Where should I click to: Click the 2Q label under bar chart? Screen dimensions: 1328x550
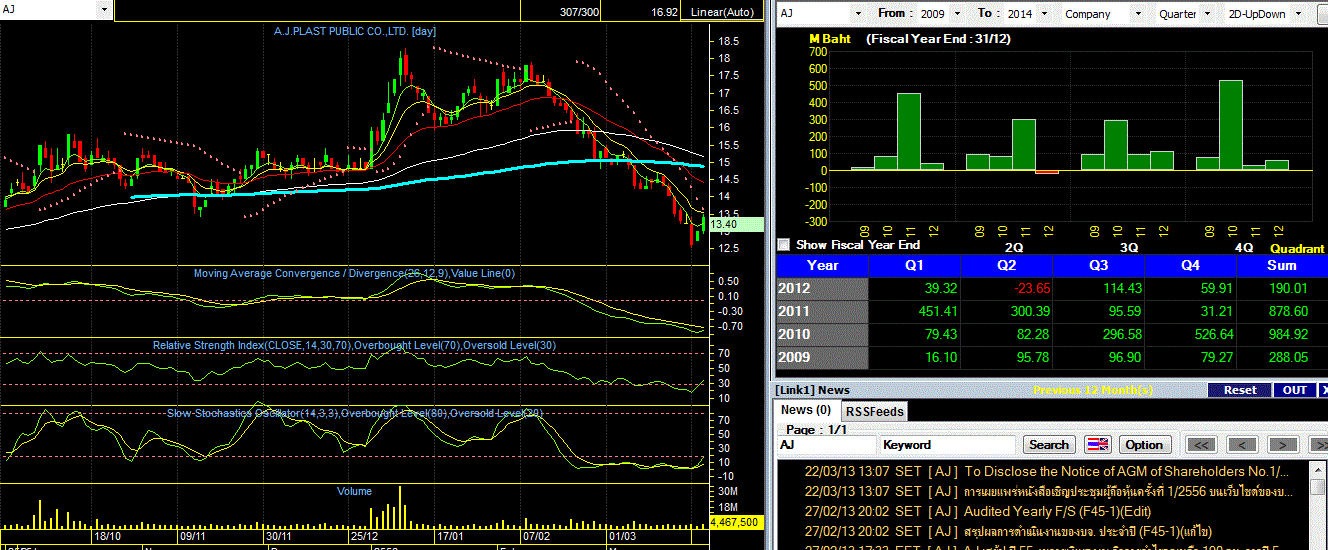click(1013, 247)
